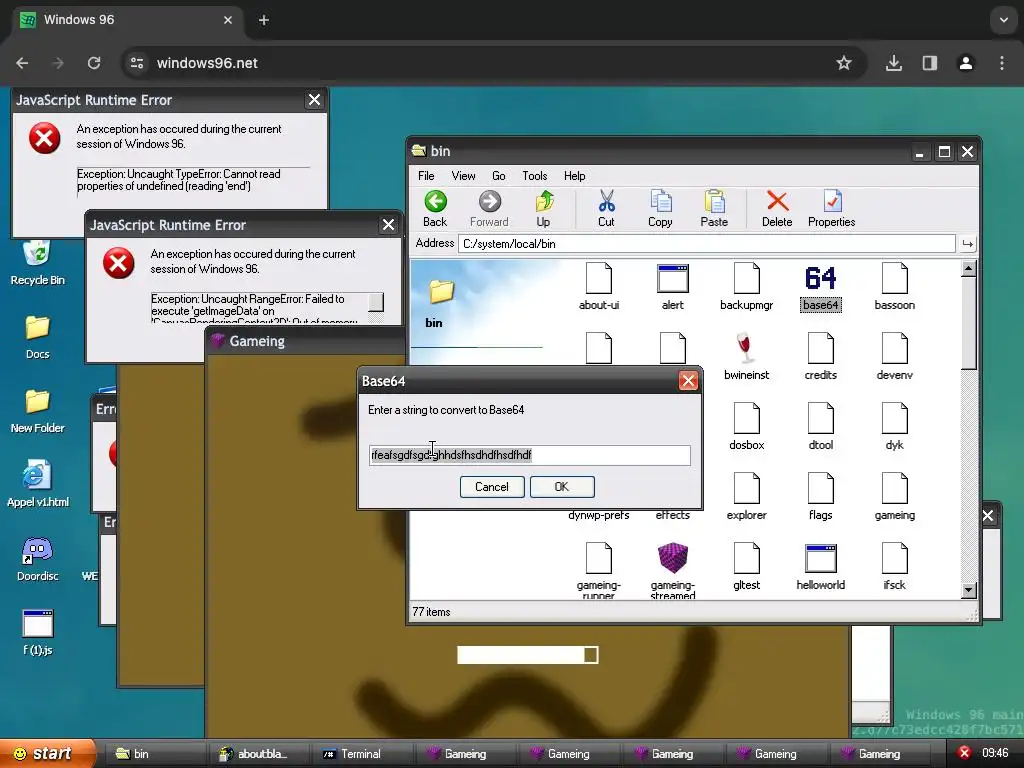Click the Gameing window slider handle
Viewport: 1024px width, 768px height.
tap(590, 655)
